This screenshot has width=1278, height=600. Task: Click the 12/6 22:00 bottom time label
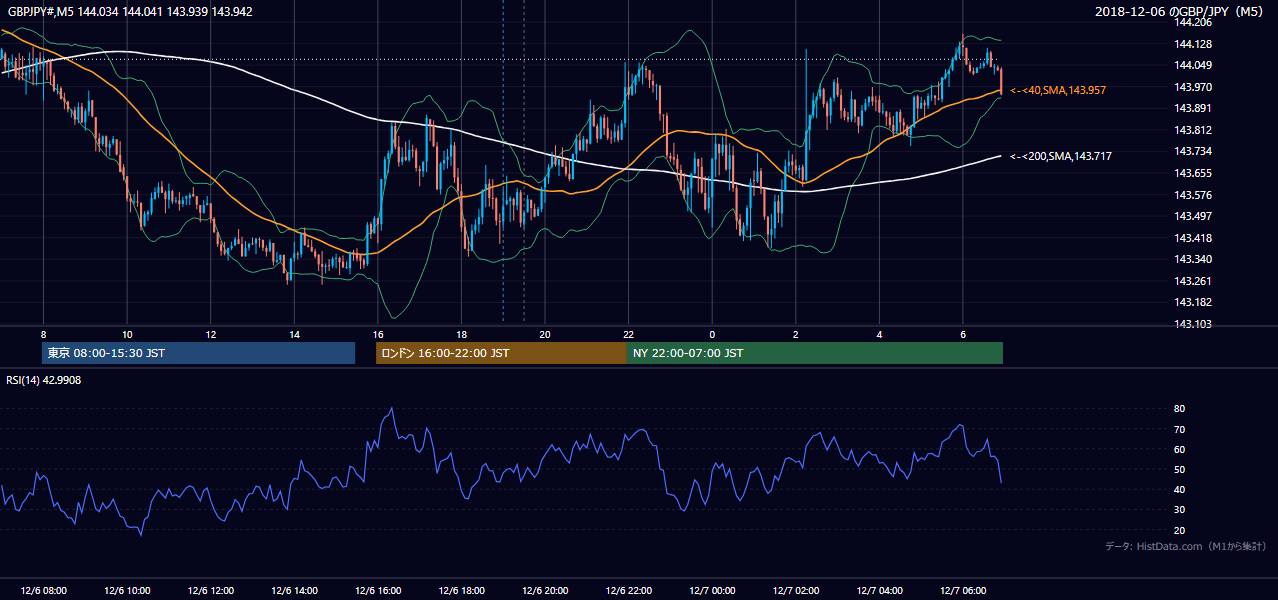click(x=629, y=590)
